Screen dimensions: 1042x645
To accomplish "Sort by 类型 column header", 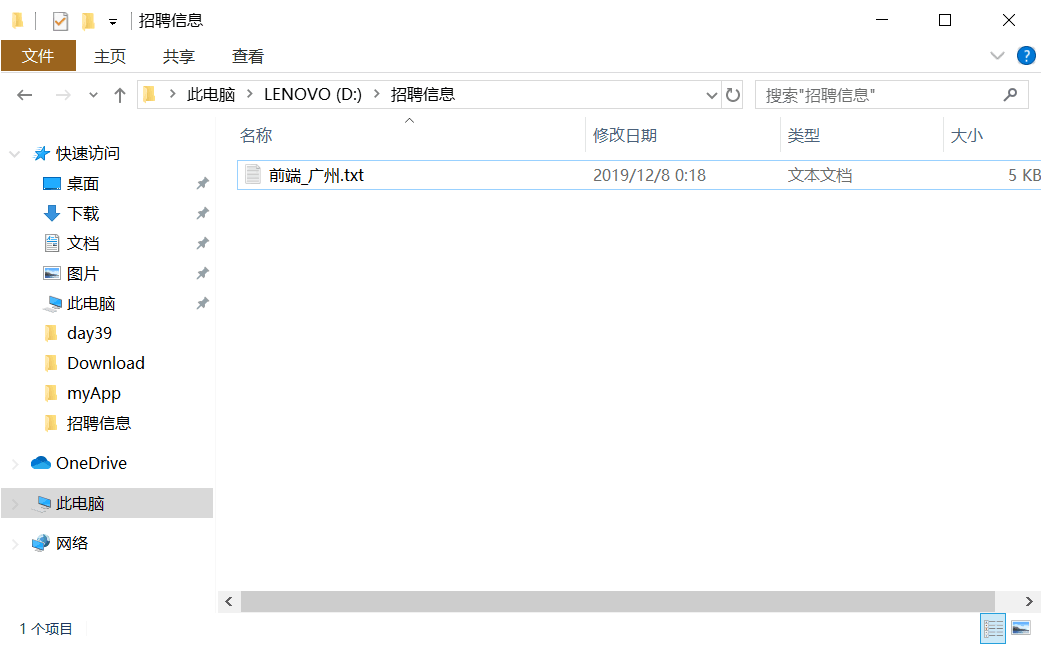I will point(803,136).
